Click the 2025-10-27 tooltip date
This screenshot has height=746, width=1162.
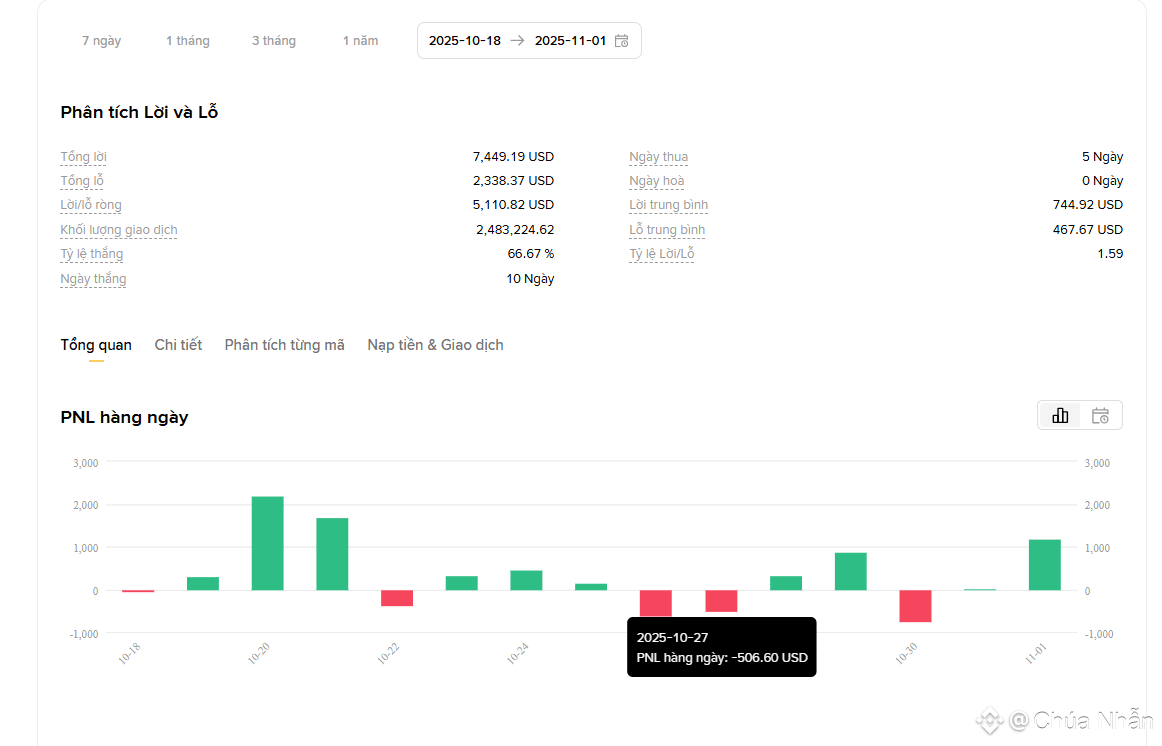[x=672, y=637]
